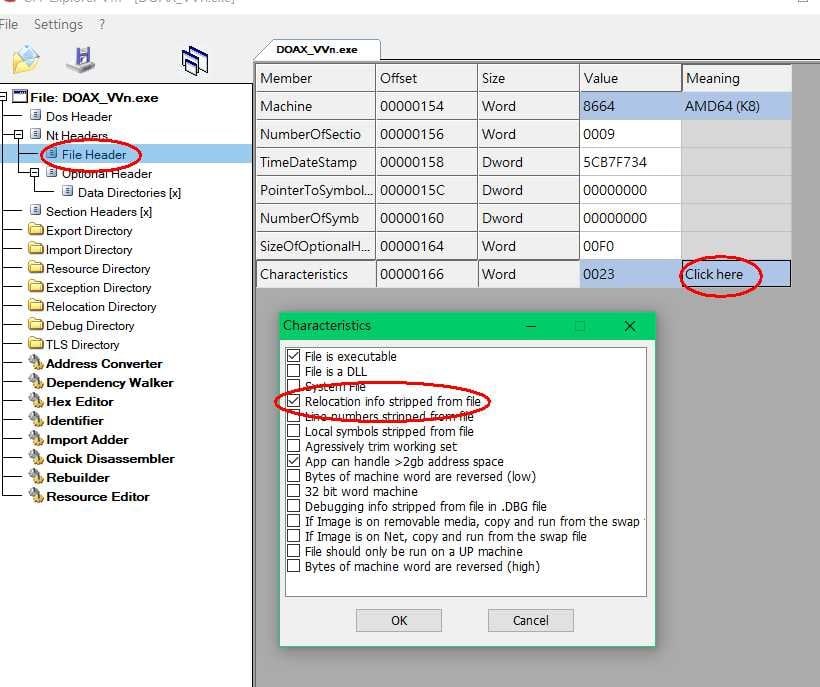Open the Export Directory folder
Viewport: 820px width, 687px height.
89,231
